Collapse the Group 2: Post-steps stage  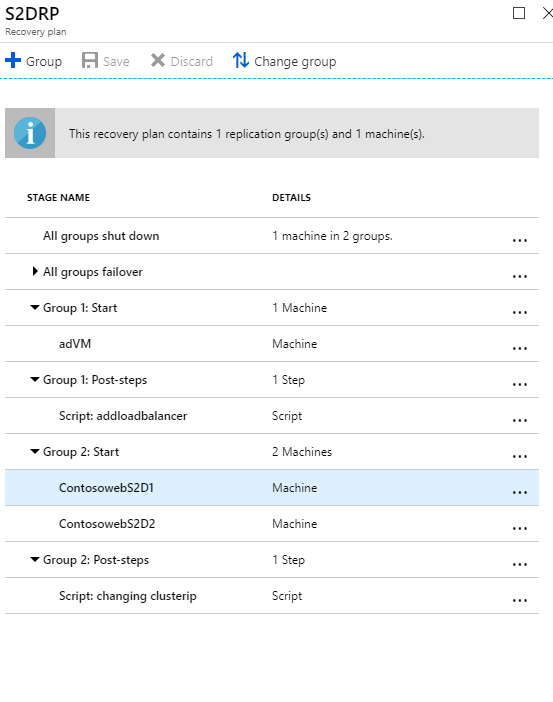click(34, 559)
